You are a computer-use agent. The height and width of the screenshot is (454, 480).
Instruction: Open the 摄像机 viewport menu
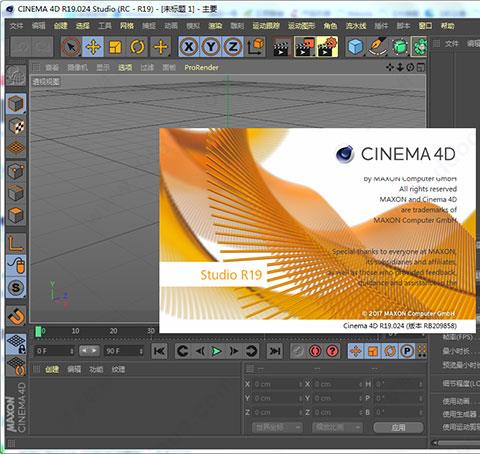click(x=78, y=68)
